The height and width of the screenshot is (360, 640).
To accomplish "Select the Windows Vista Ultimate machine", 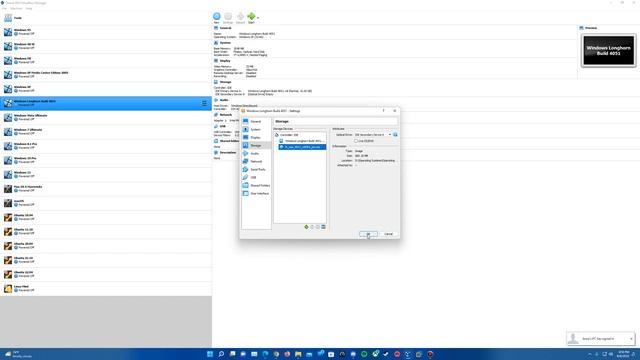I will pos(106,118).
